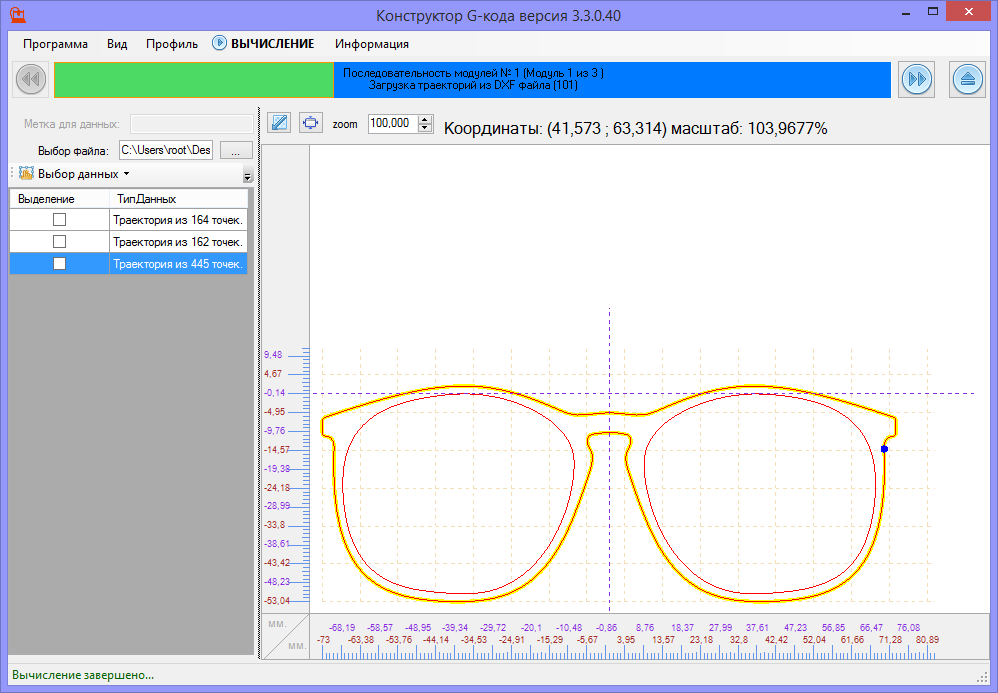
Task: Click the ВЫЧИСЛЕНИЕ play icon
Action: 220,44
